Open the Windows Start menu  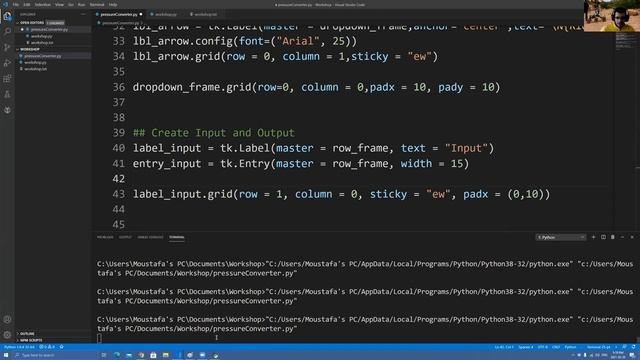click(6, 355)
